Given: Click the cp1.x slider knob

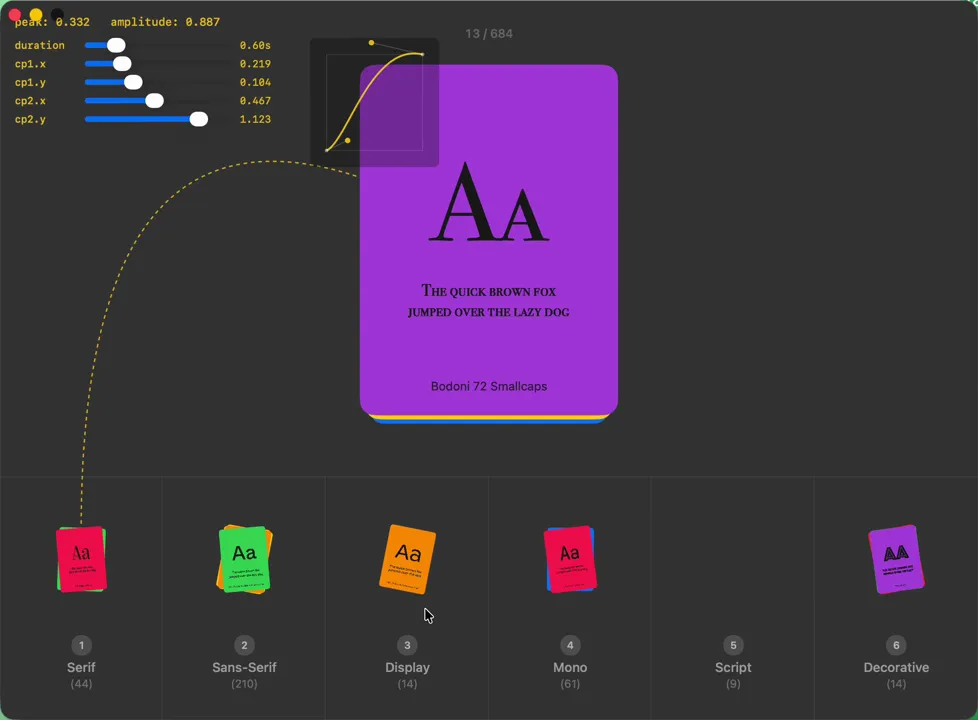Looking at the screenshot, I should pyautogui.click(x=122, y=64).
